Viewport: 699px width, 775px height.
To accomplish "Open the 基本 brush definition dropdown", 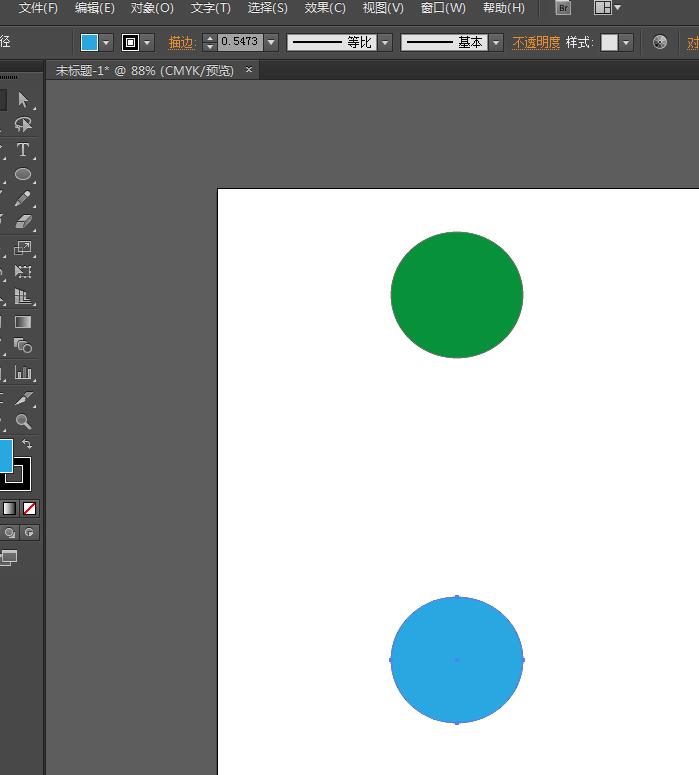I will coord(496,43).
